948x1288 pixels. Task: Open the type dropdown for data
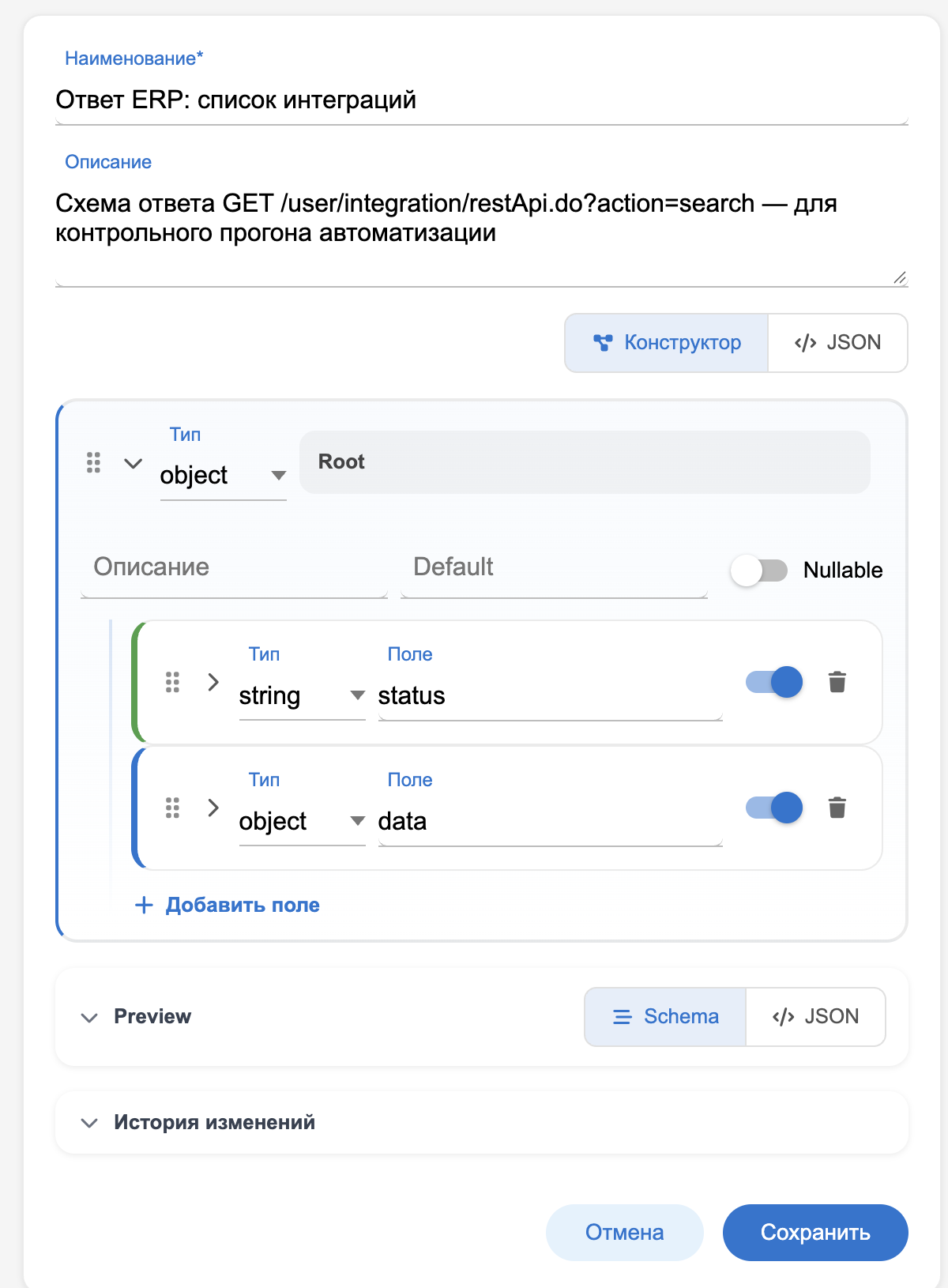(x=302, y=821)
